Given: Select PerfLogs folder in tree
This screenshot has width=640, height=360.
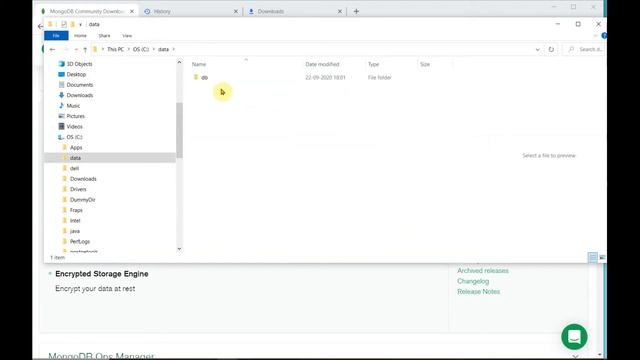Looking at the screenshot, I should click(x=80, y=242).
